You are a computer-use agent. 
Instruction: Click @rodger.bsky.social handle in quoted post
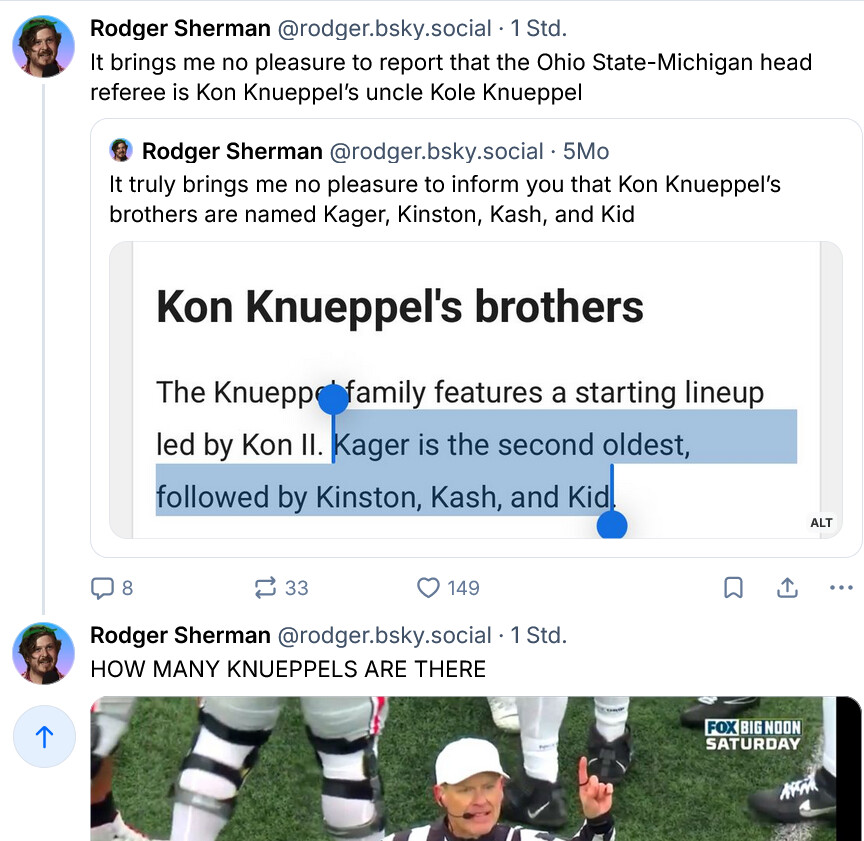tap(436, 152)
